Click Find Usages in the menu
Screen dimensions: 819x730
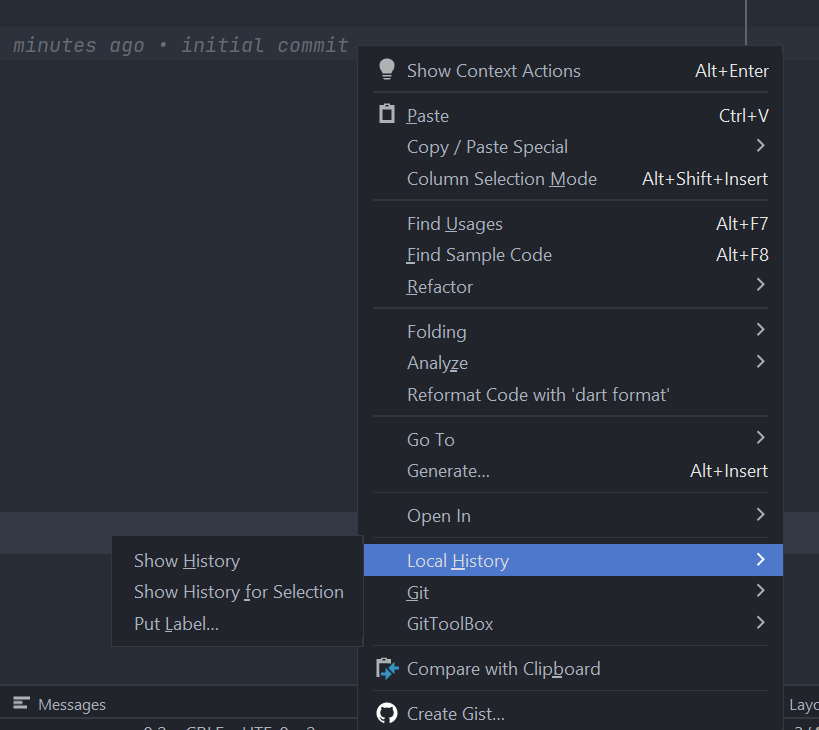click(x=454, y=223)
